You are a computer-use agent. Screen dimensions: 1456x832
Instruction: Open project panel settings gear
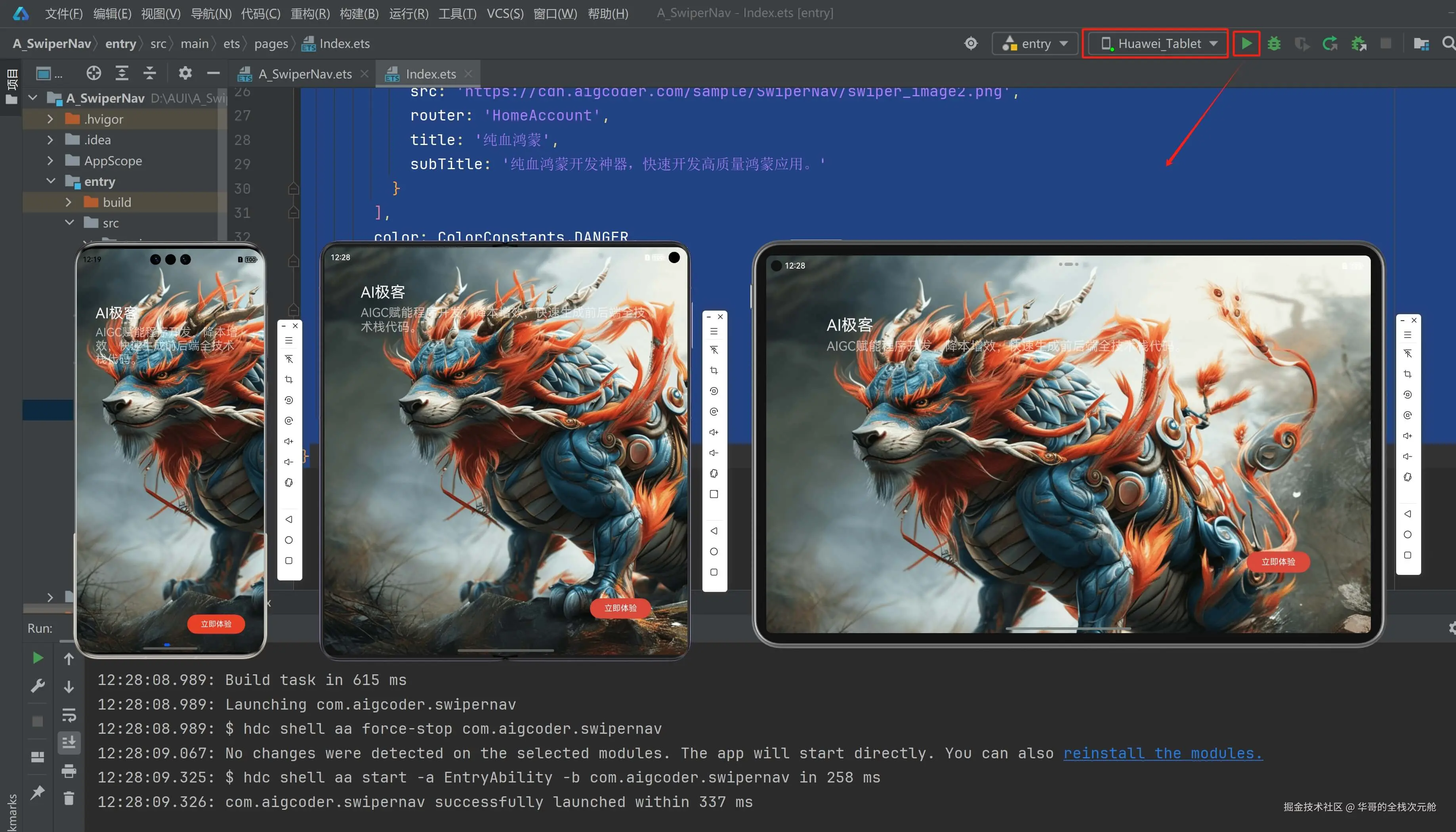(185, 73)
